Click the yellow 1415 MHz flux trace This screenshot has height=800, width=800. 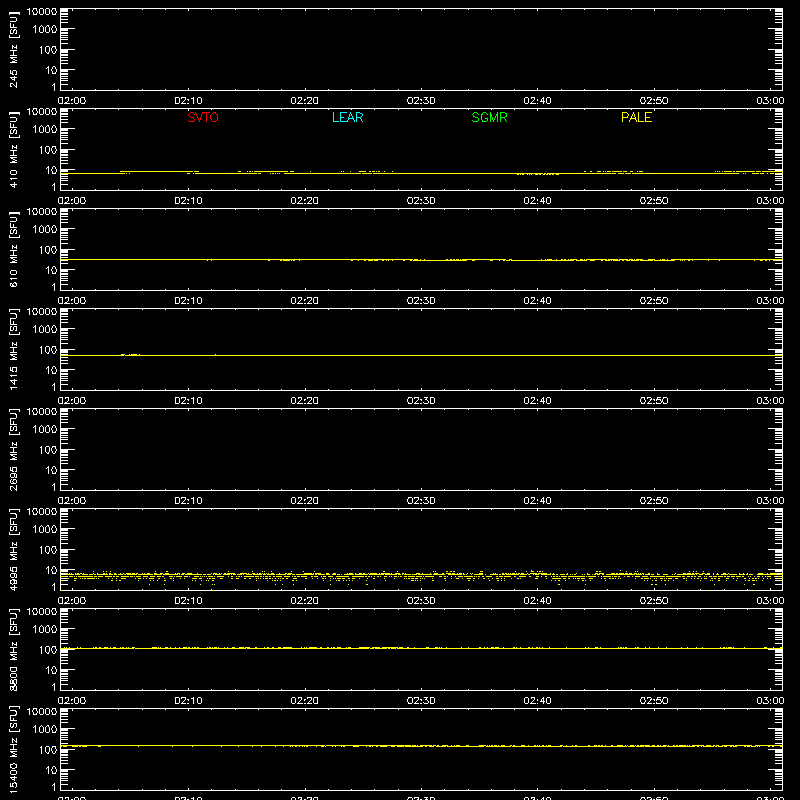coord(421,355)
